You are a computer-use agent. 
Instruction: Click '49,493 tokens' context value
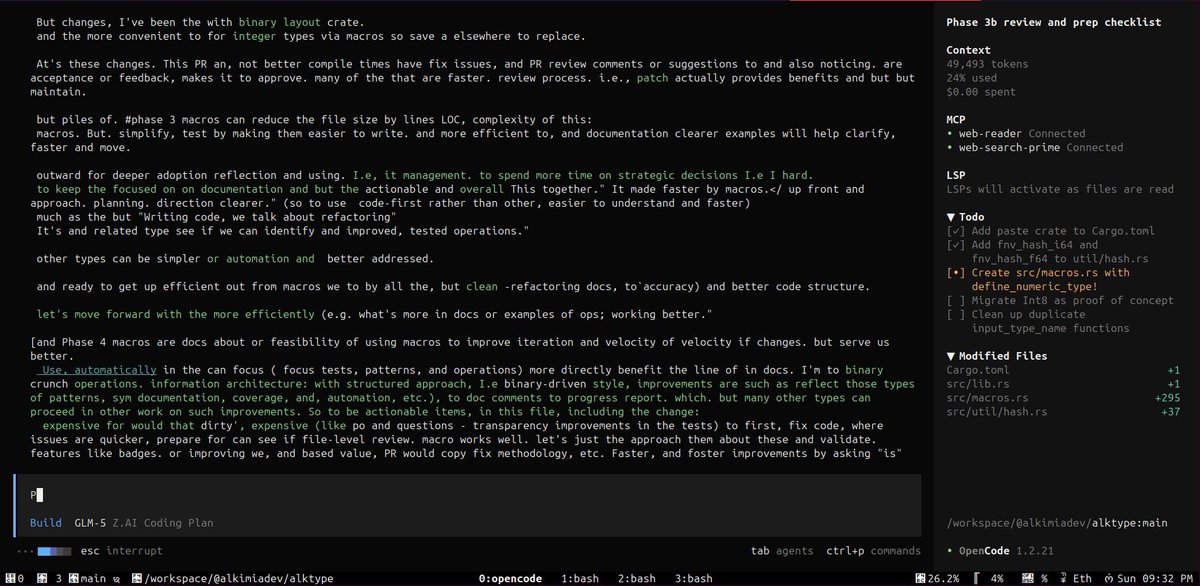(x=989, y=63)
